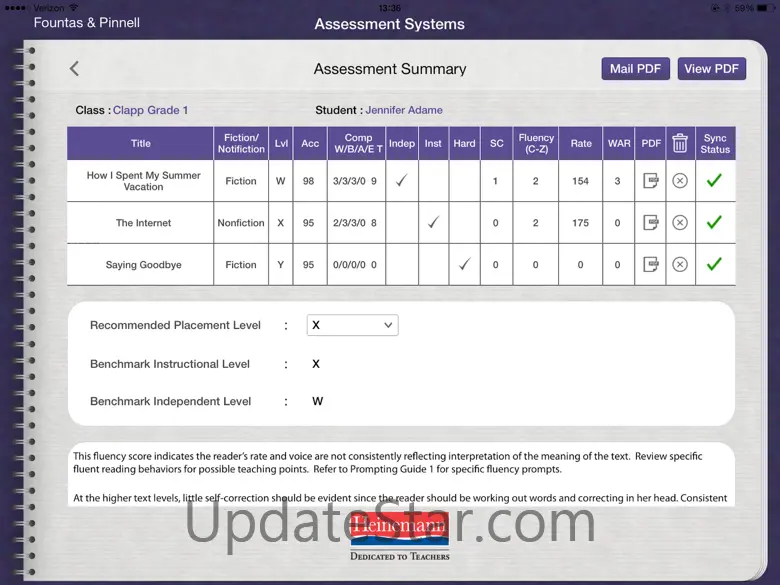Open PDF icon for Saying Goodbye row
The image size is (780, 585).
point(651,264)
